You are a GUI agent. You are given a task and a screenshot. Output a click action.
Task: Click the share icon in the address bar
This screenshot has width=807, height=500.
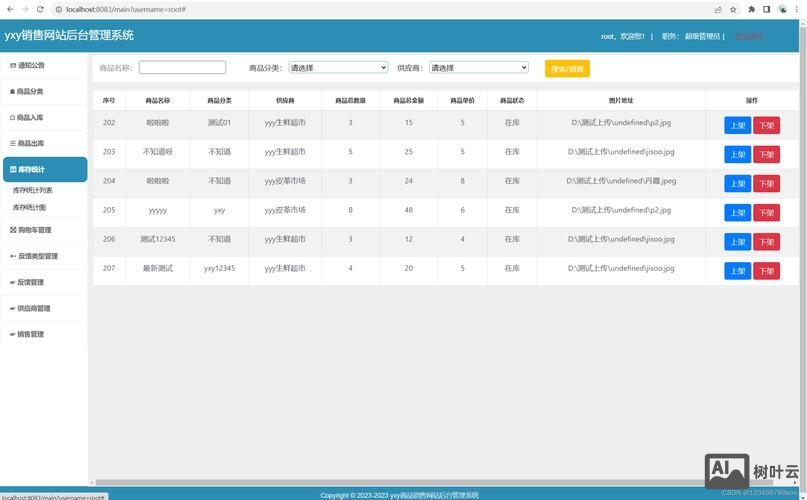[718, 9]
